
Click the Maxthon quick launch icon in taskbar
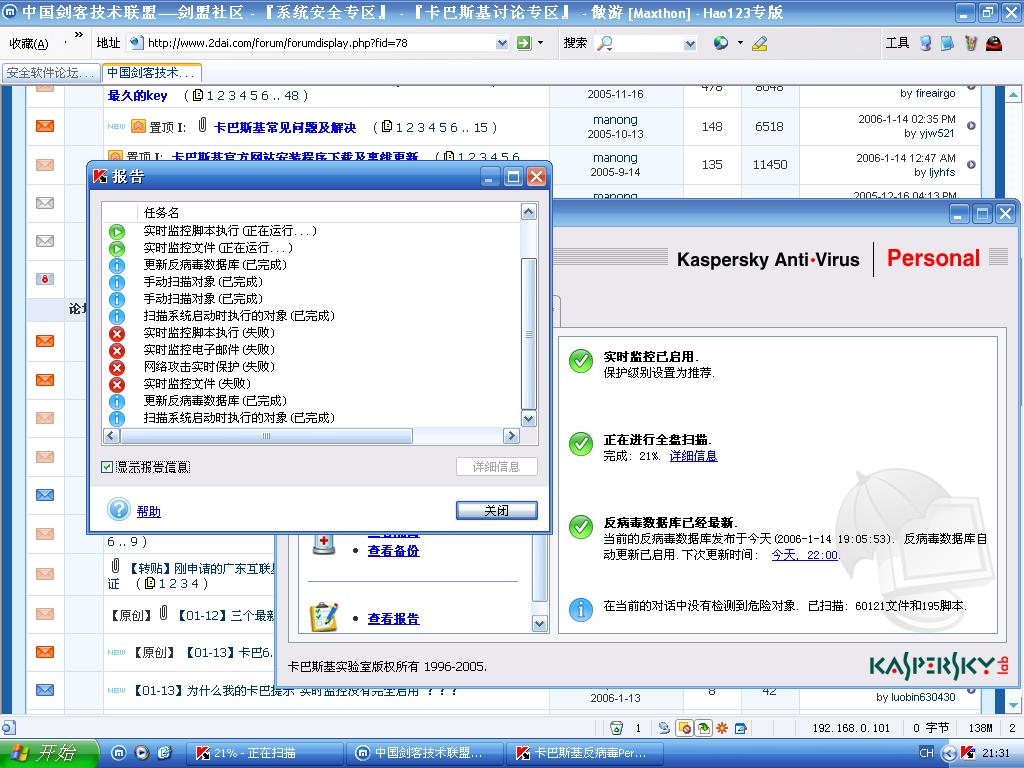118,753
